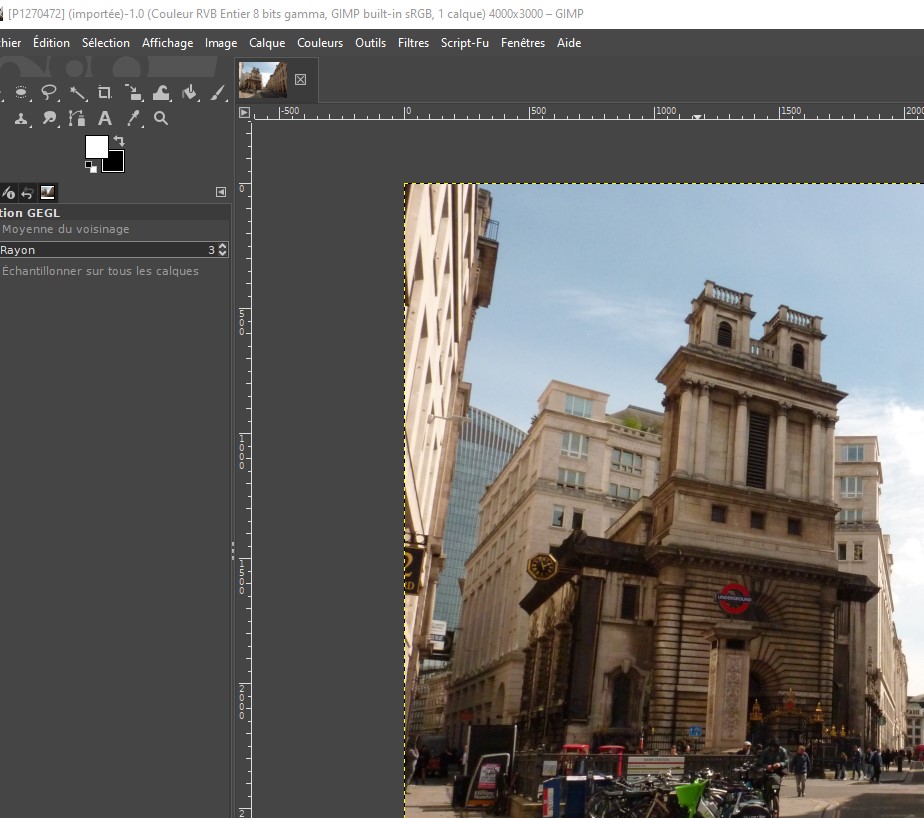Viewport: 924px width, 818px height.
Task: Open the Filtres menu
Action: point(413,43)
